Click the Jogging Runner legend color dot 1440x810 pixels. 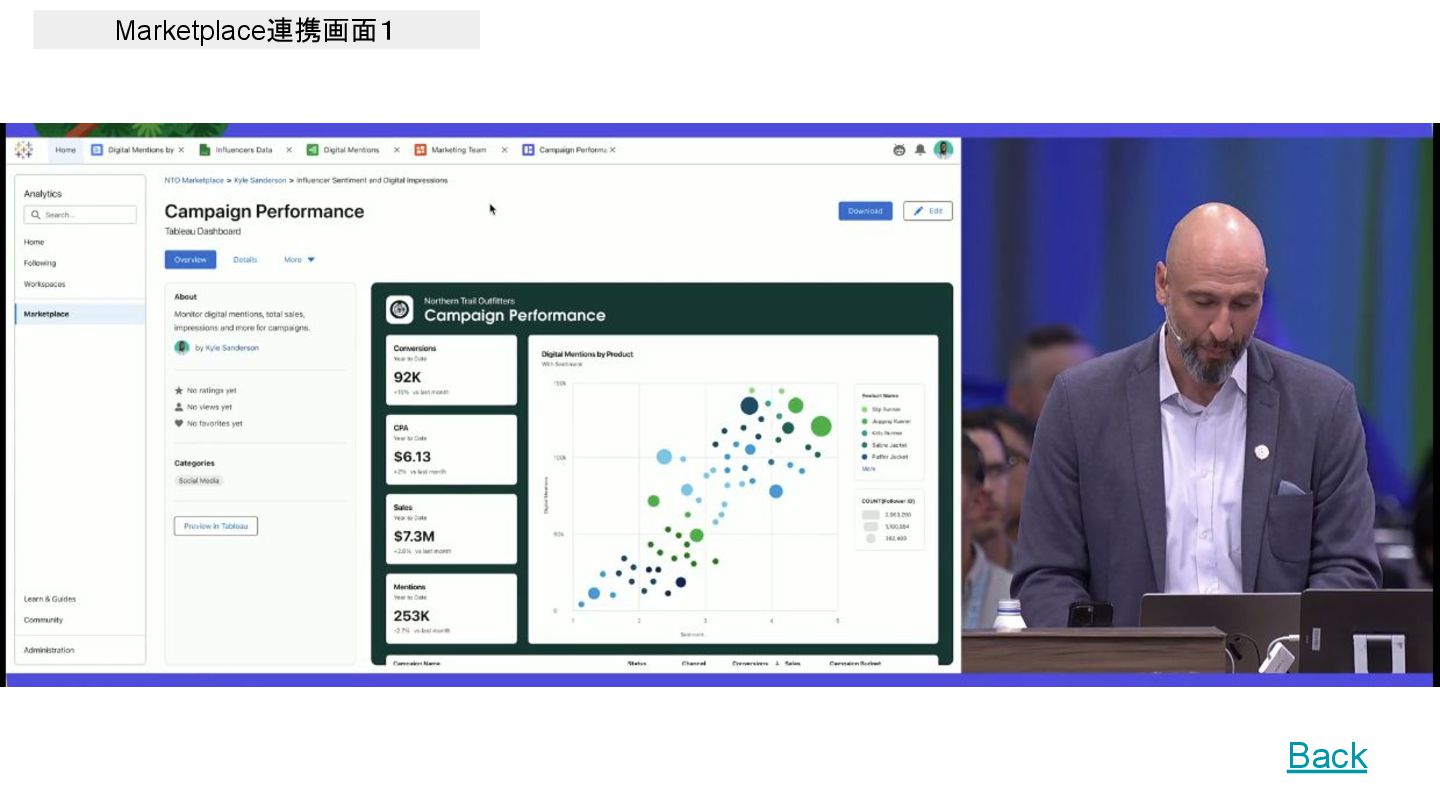pyautogui.click(x=864, y=421)
